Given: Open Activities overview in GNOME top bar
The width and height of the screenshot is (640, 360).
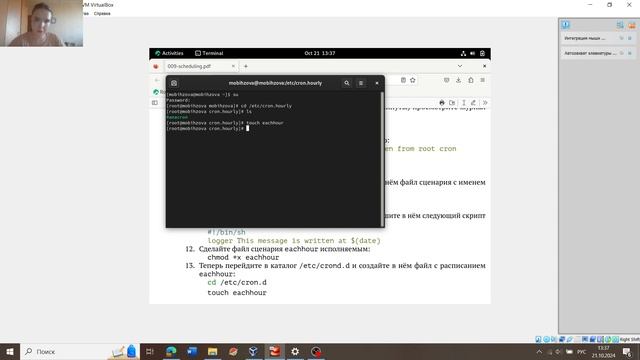Looking at the screenshot, I should coord(169,53).
